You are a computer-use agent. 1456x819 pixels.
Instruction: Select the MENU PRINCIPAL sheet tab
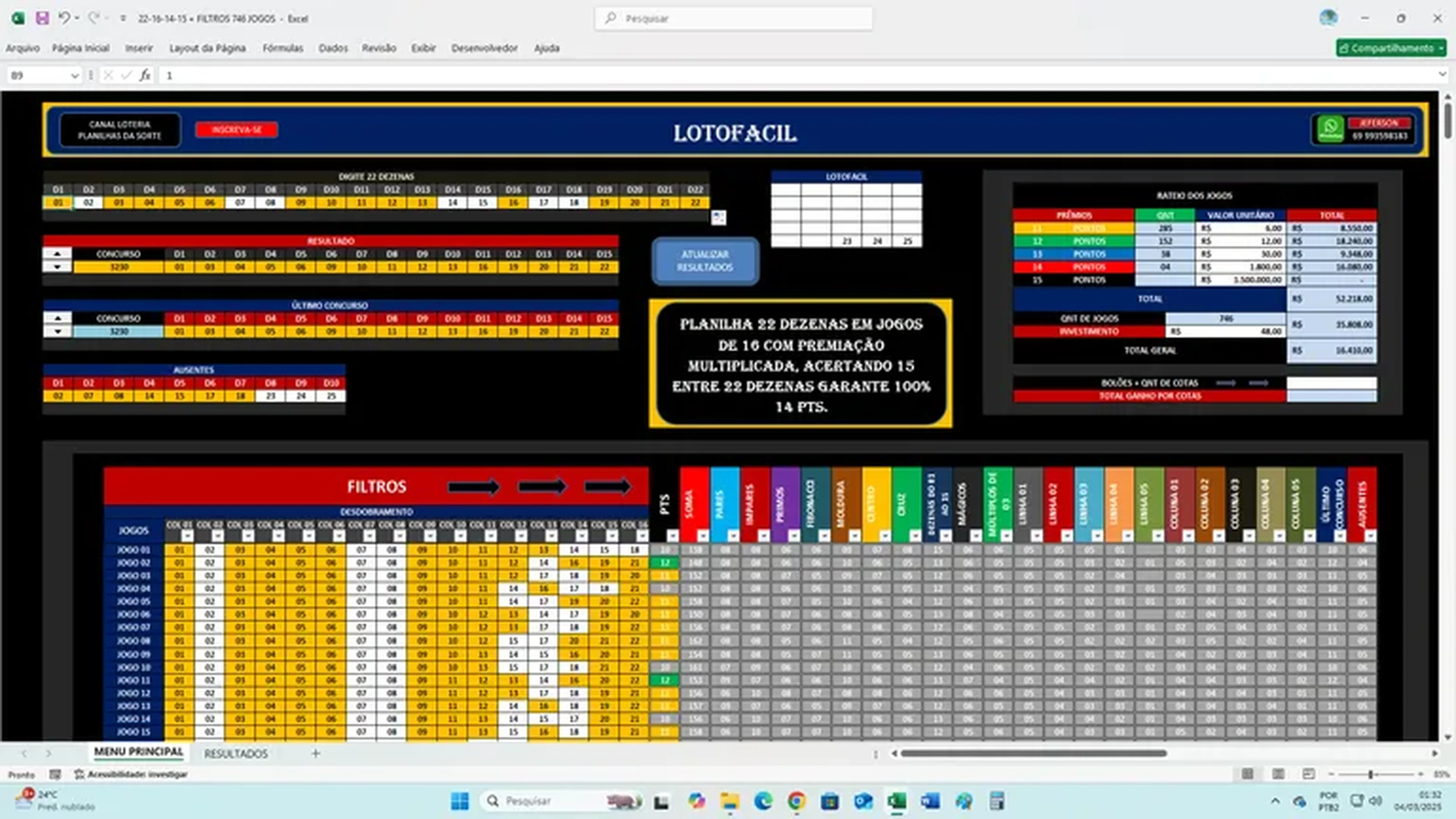138,752
